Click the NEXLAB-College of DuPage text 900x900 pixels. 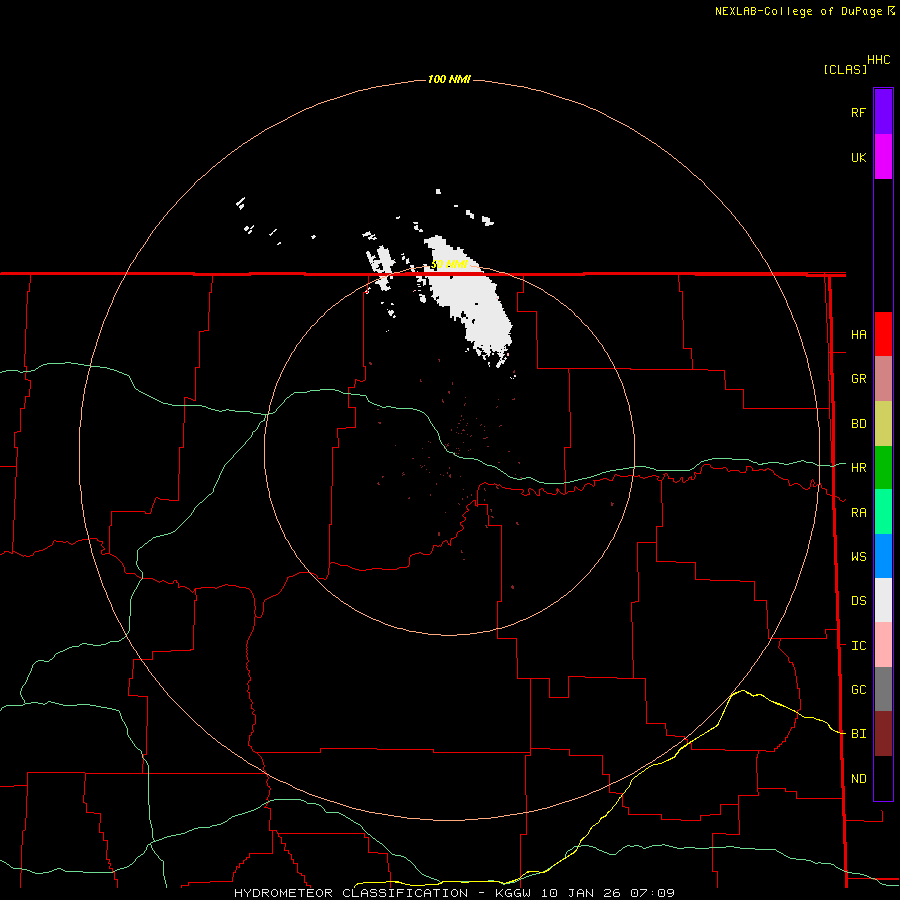(798, 11)
